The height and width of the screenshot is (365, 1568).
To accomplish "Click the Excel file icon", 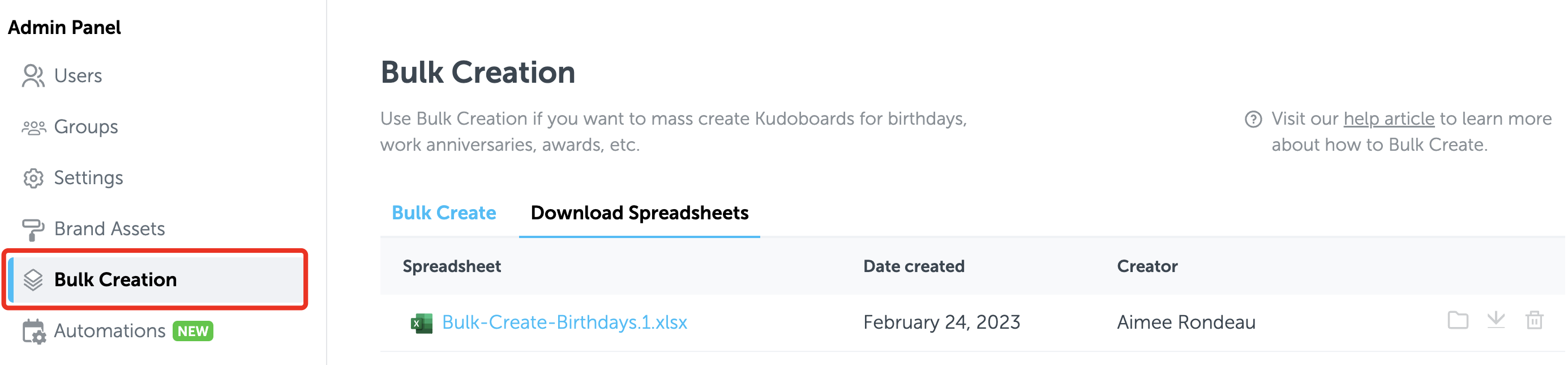I will click(421, 323).
